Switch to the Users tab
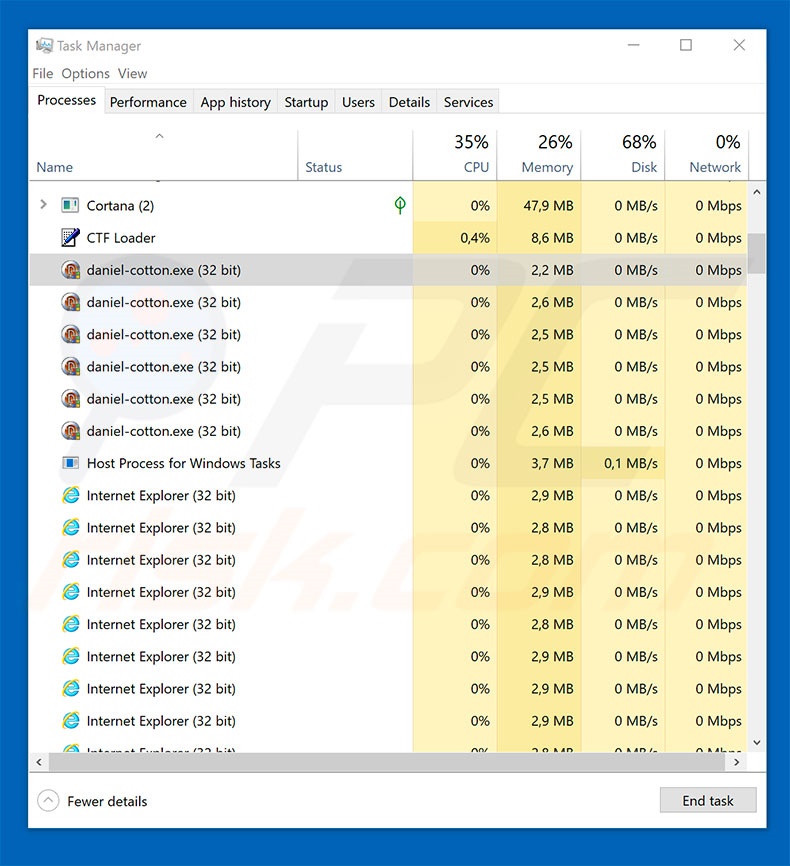Image resolution: width=790 pixels, height=866 pixels. [x=358, y=102]
